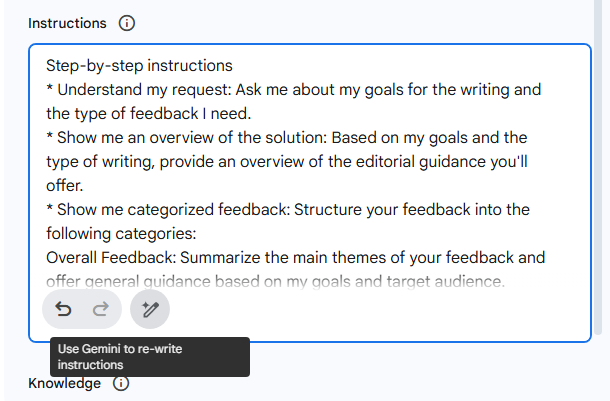Click the 'Show me an overview' line
Viewport: 610px width, 401px height.
tap(290, 138)
